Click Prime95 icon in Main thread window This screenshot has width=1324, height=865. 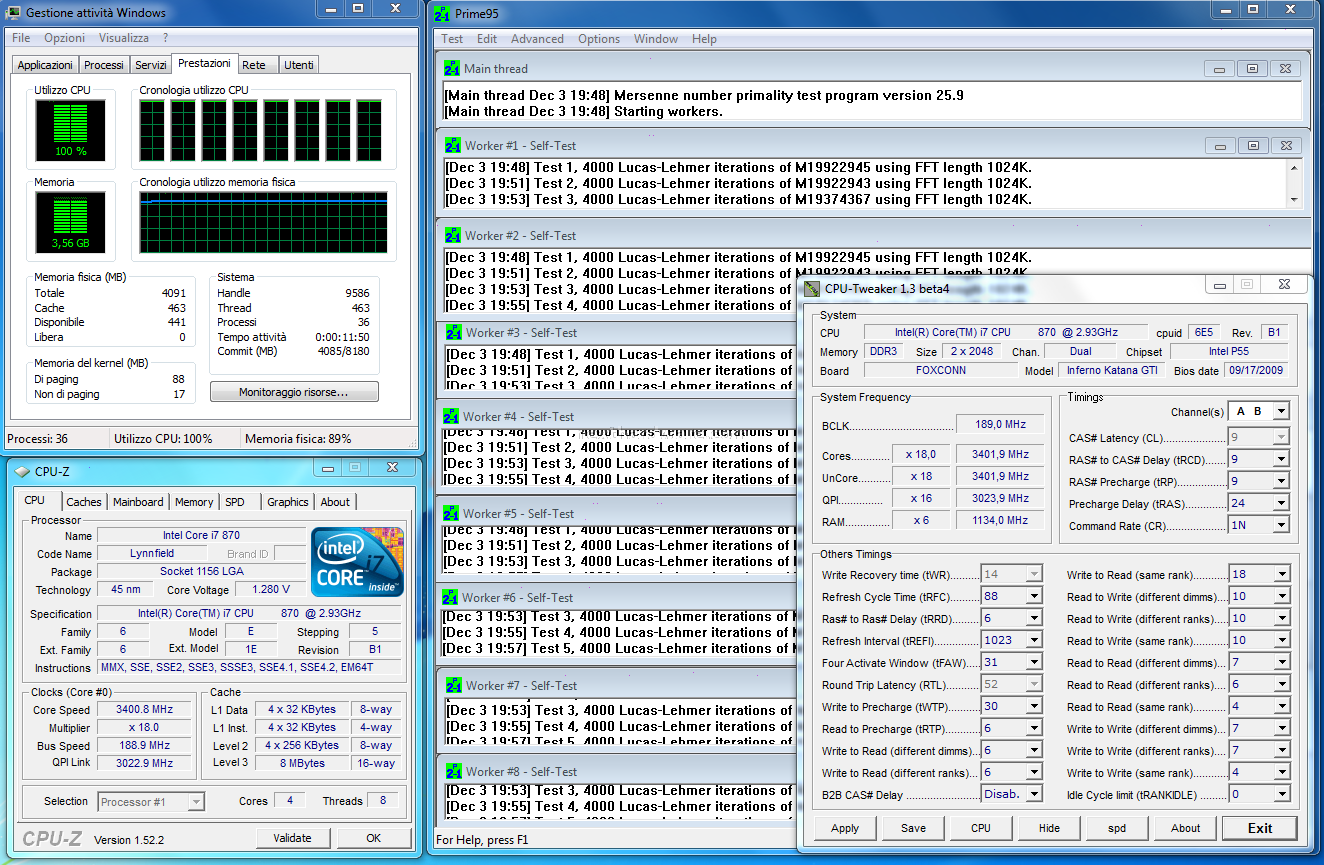tap(452, 69)
